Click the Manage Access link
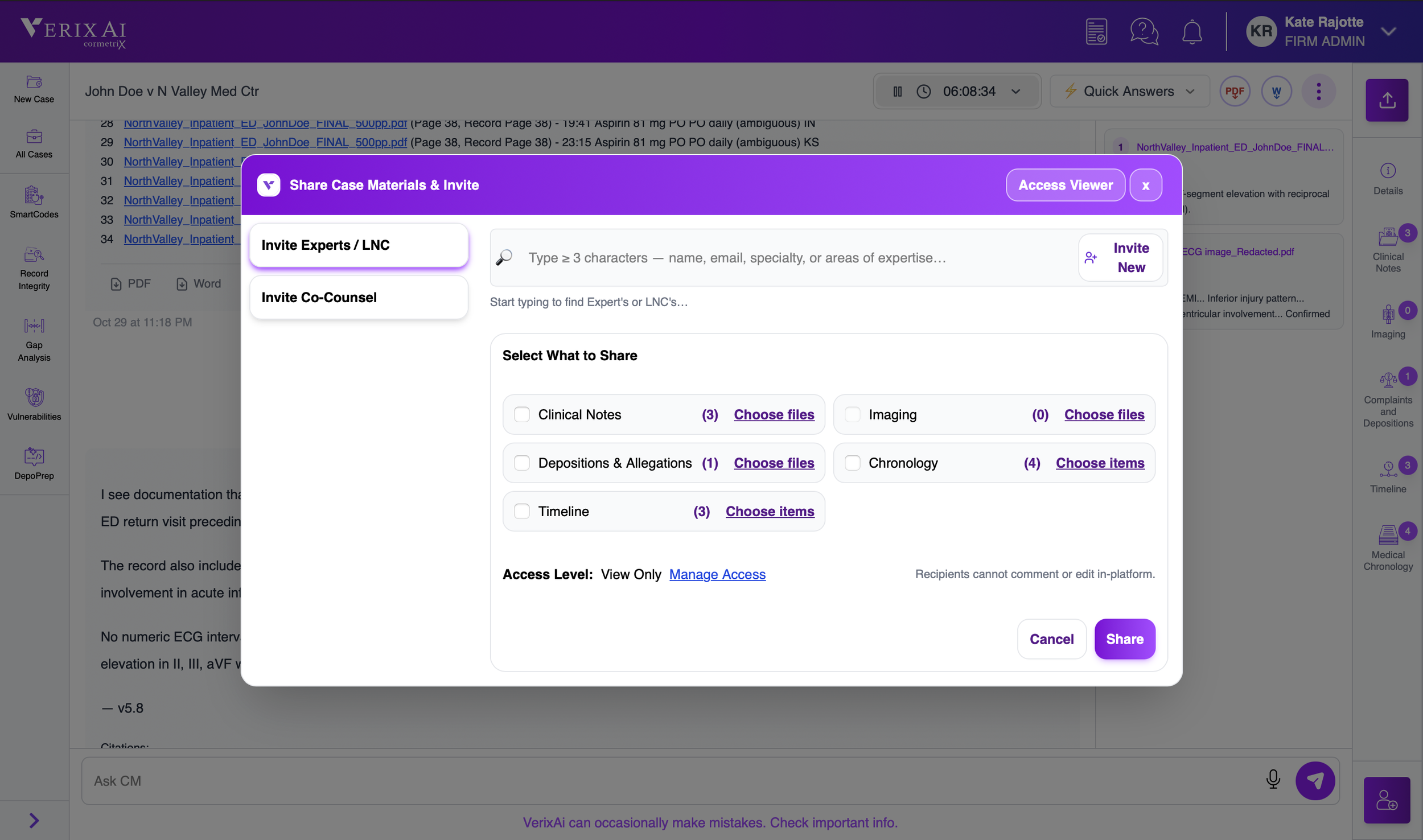The image size is (1423, 840). tap(717, 574)
